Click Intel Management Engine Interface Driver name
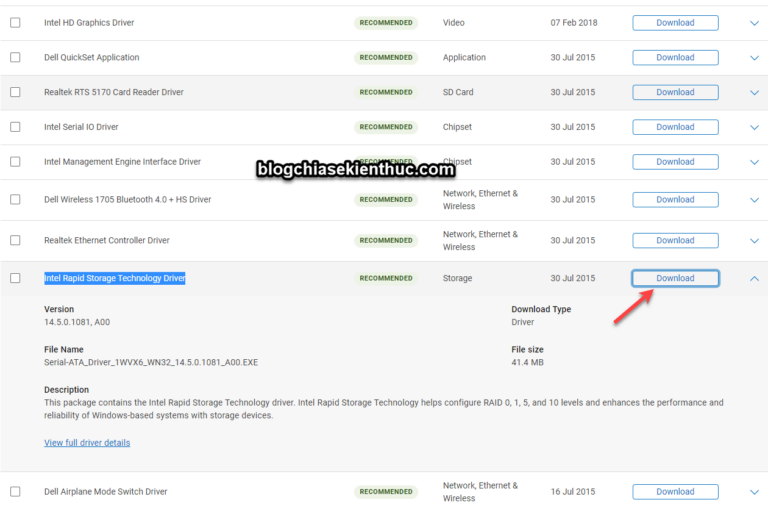 122,162
